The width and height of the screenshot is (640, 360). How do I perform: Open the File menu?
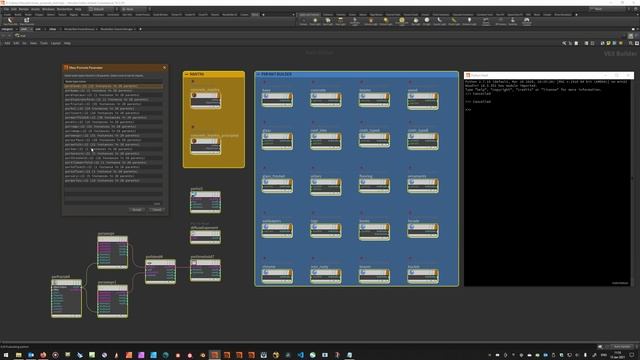click(6, 9)
